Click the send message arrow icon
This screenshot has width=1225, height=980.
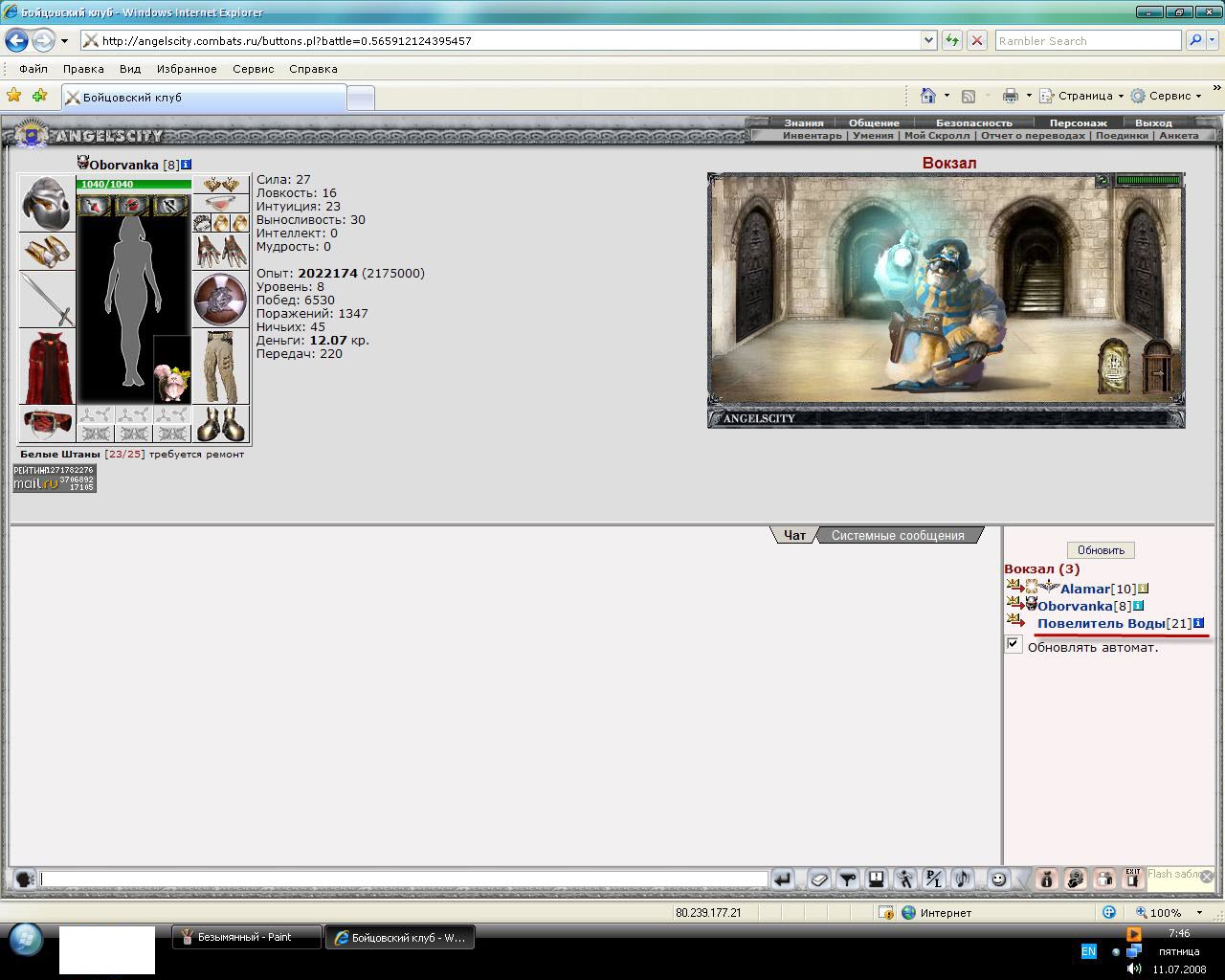tap(783, 879)
